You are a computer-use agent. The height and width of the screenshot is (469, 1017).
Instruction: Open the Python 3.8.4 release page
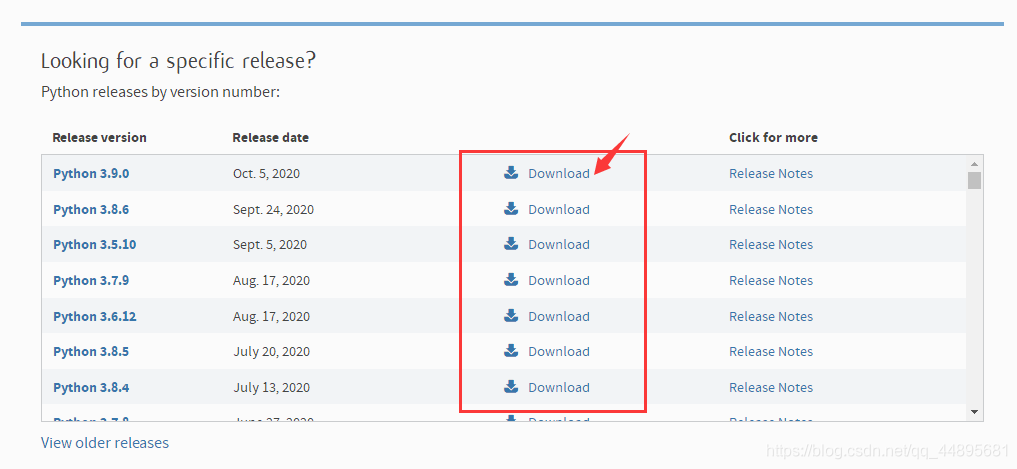(91, 387)
